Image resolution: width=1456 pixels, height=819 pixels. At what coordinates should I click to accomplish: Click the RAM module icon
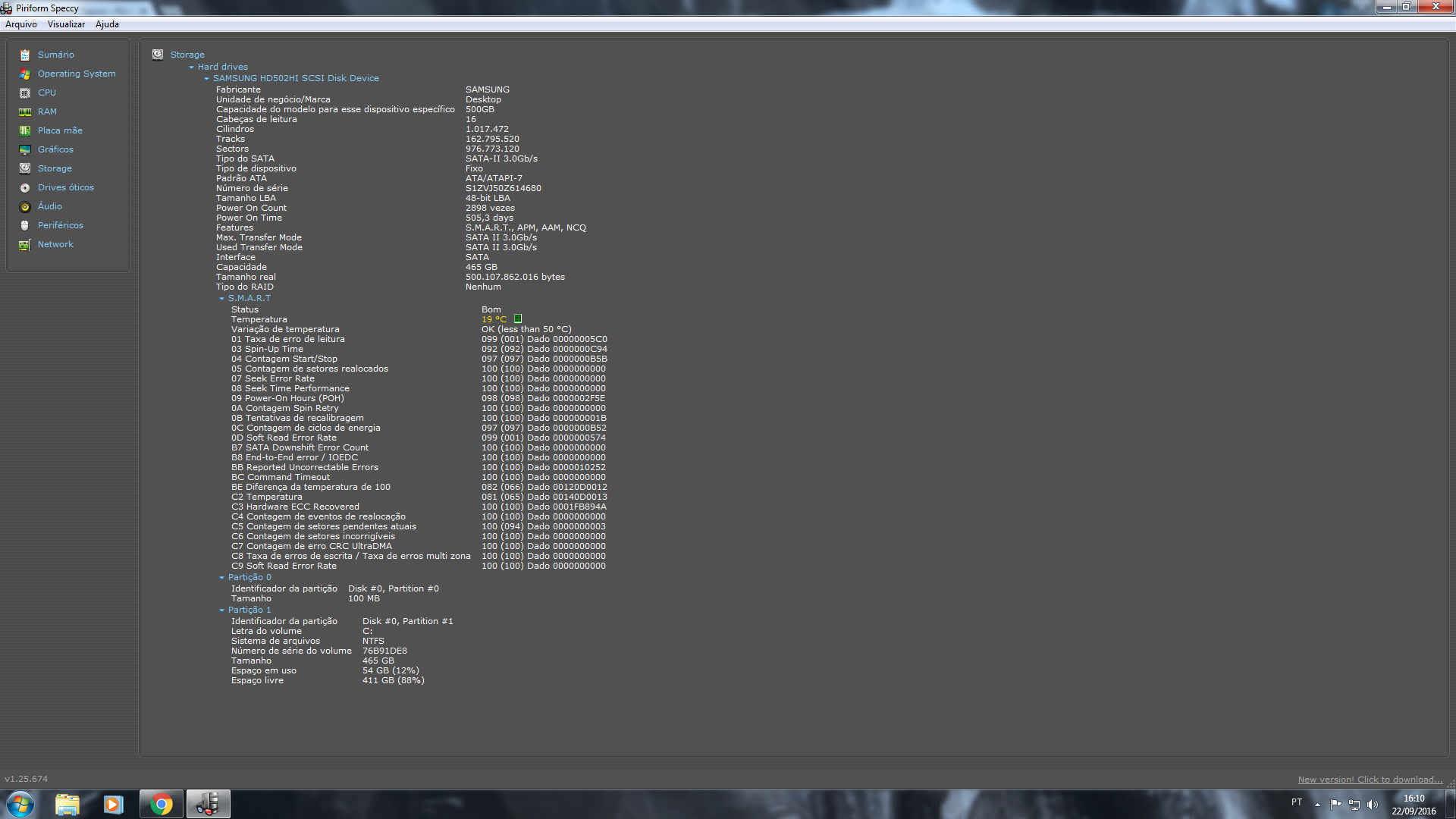tap(25, 111)
